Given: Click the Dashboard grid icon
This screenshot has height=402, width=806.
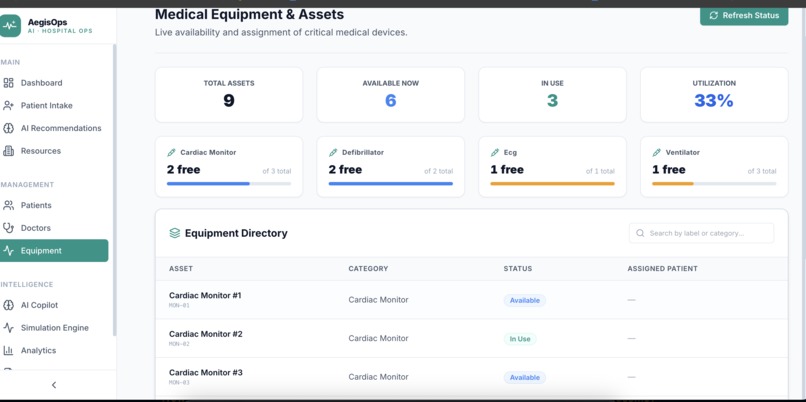Looking at the screenshot, I should pos(8,83).
